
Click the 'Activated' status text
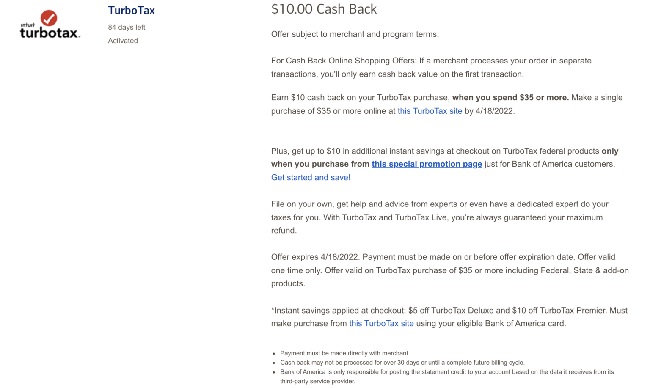123,41
